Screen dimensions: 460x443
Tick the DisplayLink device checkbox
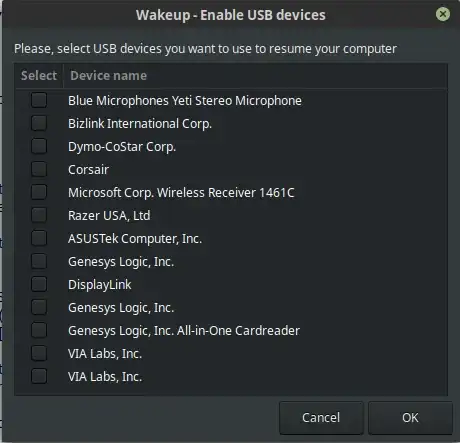(x=39, y=284)
